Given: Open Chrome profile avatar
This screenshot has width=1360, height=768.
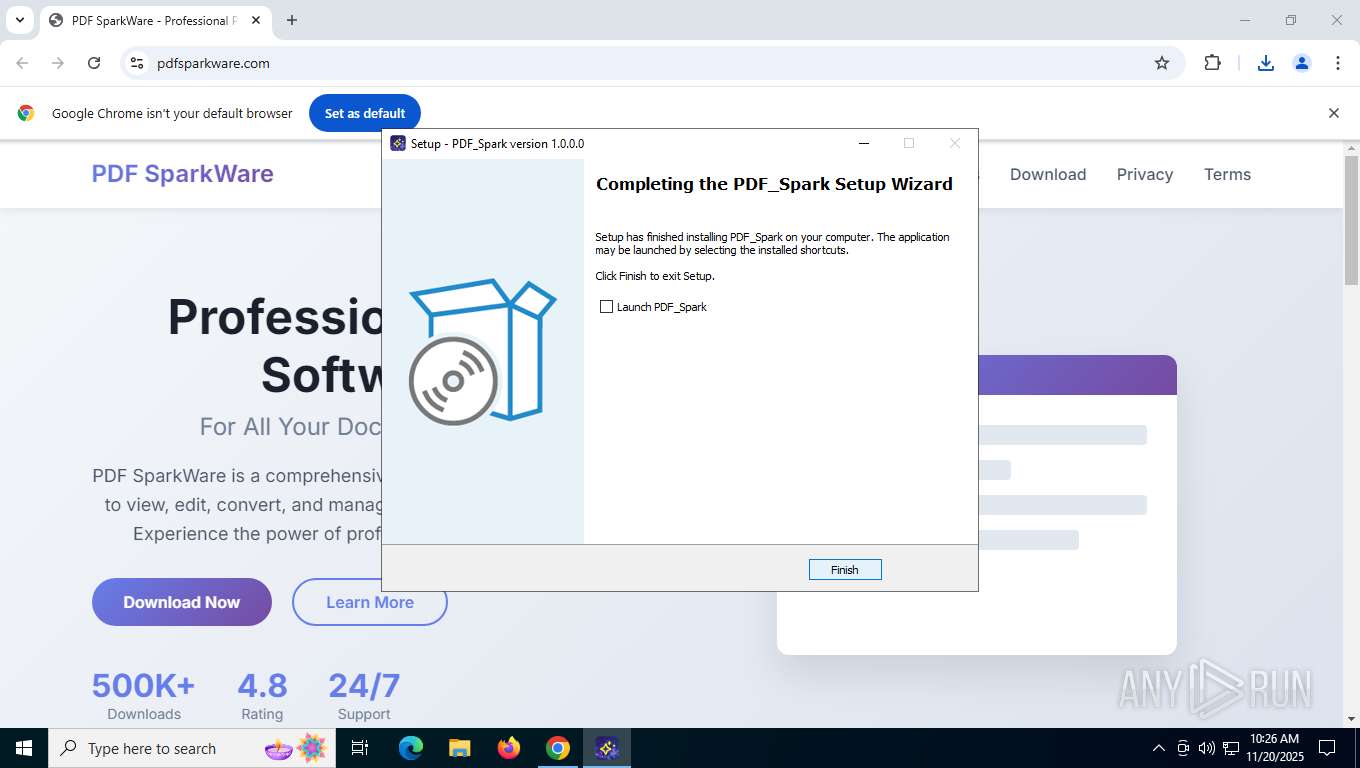Looking at the screenshot, I should pos(1302,63).
